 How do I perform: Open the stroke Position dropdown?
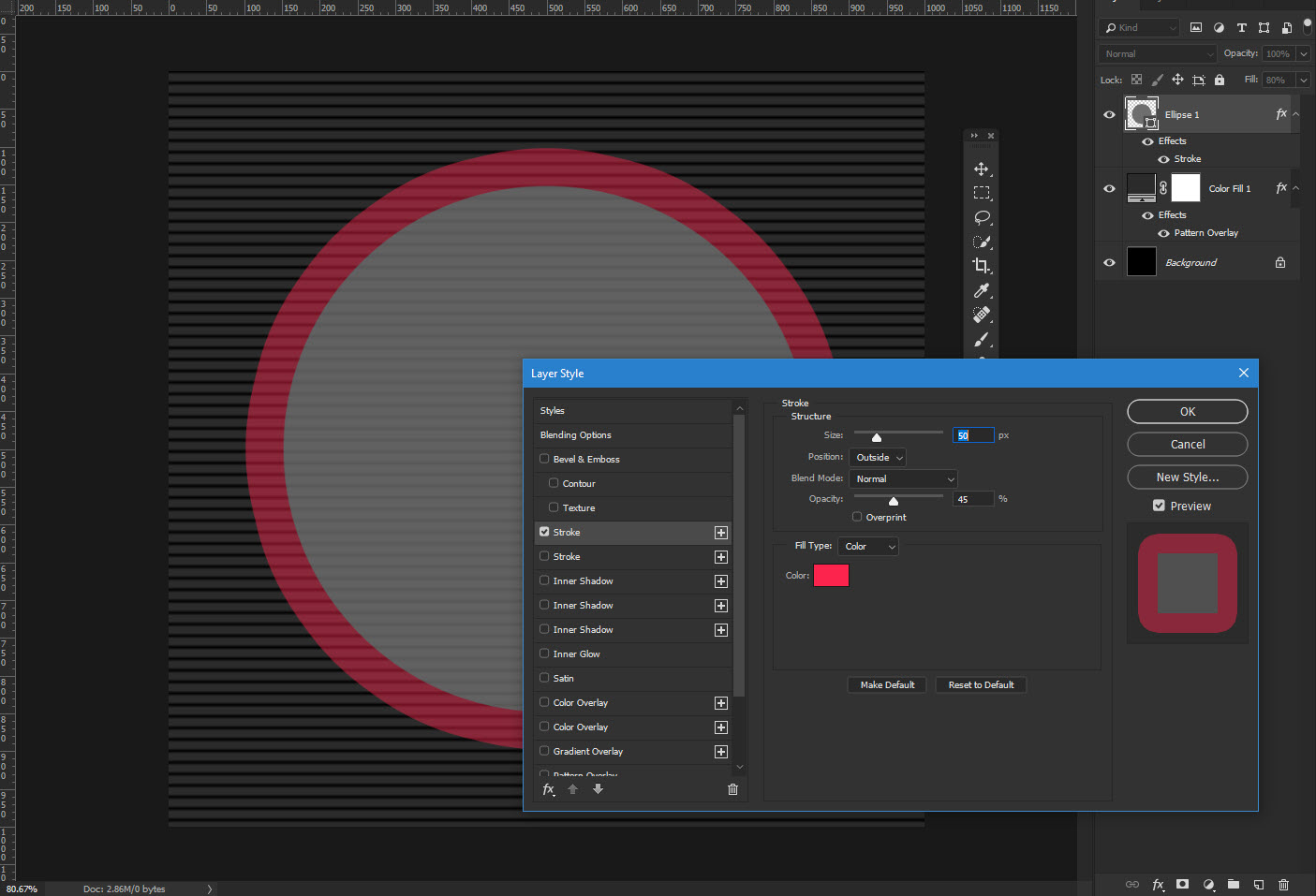877,457
